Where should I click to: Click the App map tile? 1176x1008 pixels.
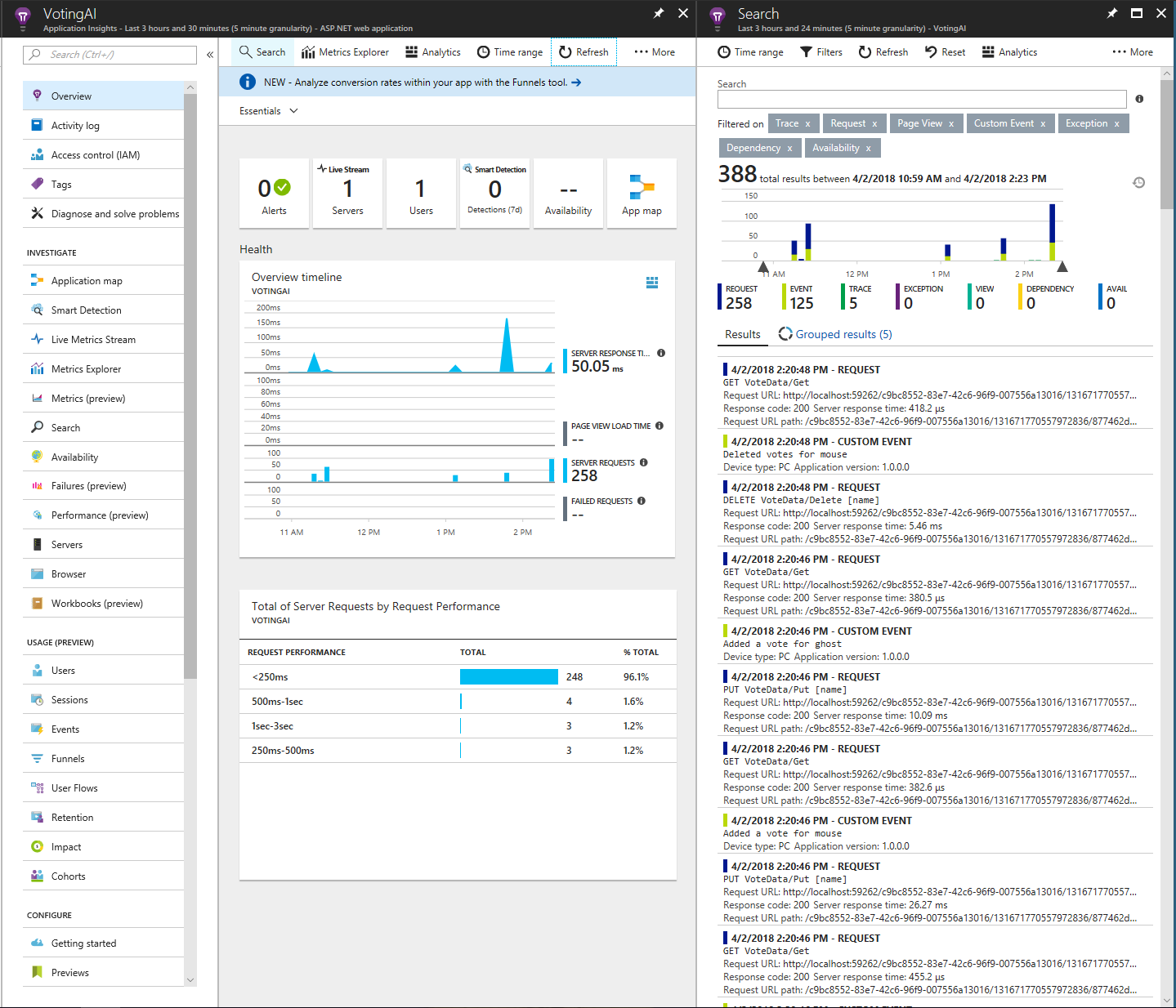pos(642,194)
